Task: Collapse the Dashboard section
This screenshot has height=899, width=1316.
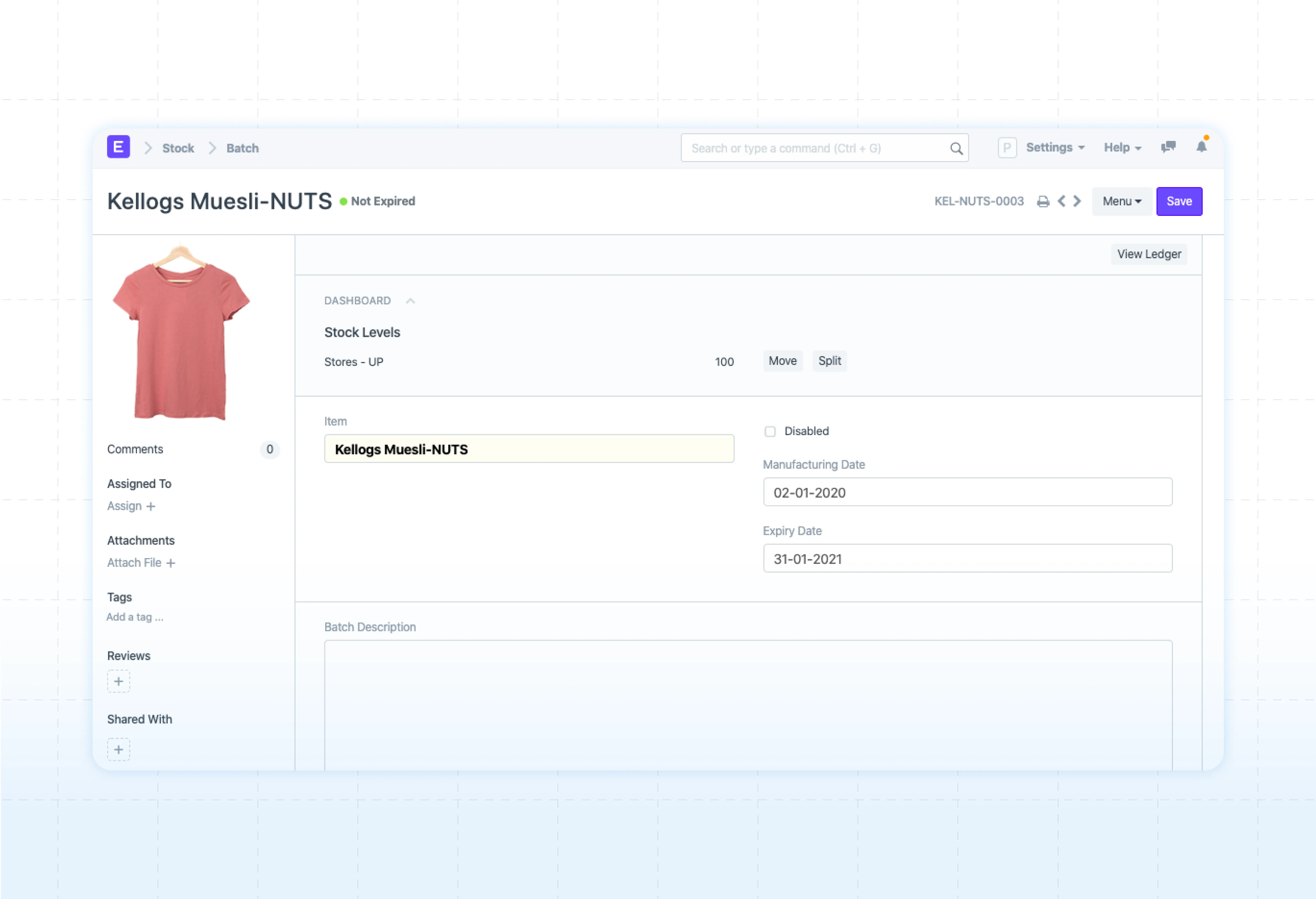Action: [410, 301]
